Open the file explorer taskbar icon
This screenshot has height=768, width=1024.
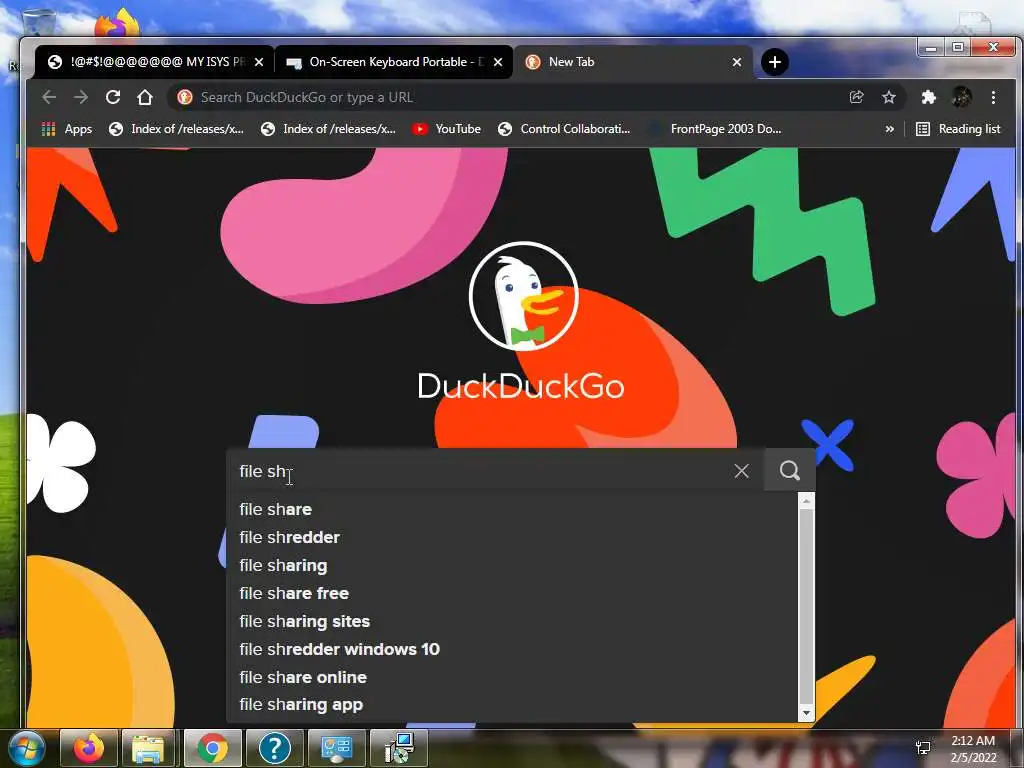(148, 748)
